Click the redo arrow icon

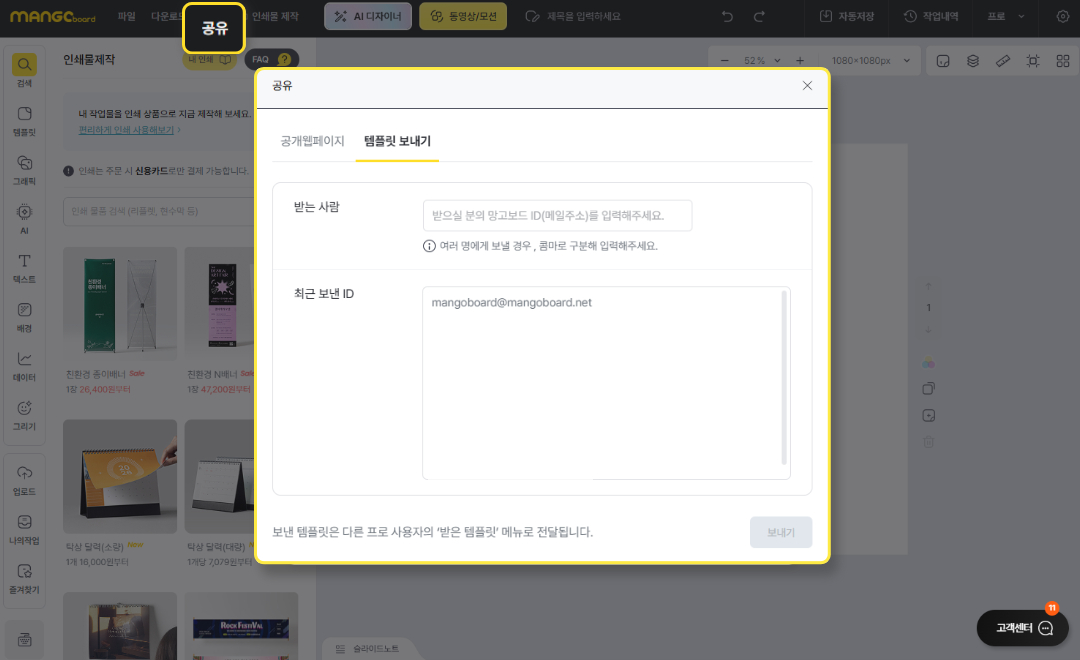click(x=759, y=17)
